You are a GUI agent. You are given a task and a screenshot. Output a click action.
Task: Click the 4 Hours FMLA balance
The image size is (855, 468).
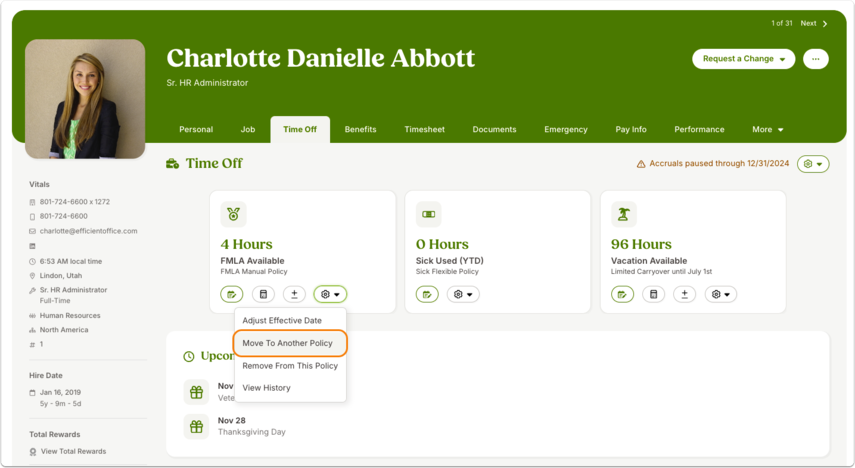click(x=246, y=244)
